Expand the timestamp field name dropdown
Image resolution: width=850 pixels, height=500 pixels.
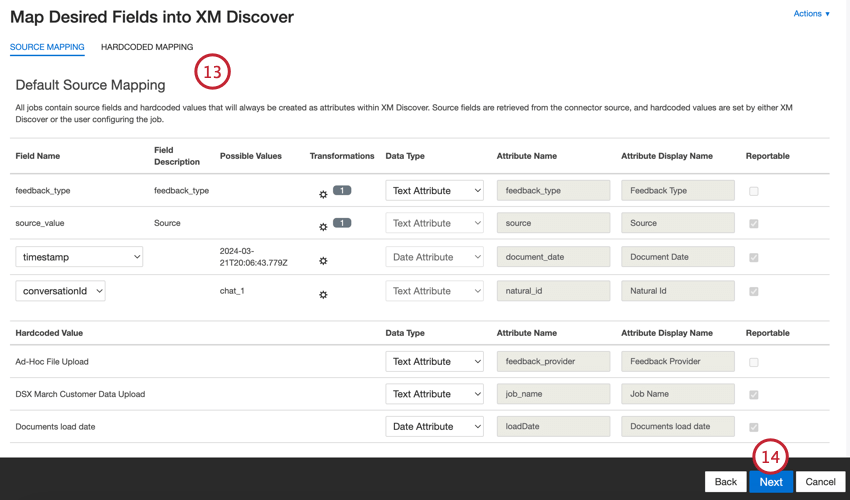click(79, 257)
